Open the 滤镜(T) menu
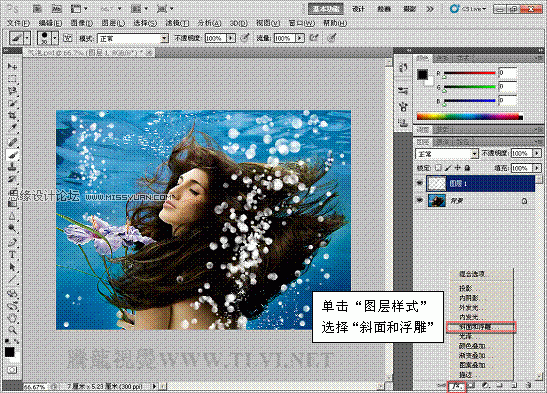Screen dimensions: 547x393 (177, 23)
